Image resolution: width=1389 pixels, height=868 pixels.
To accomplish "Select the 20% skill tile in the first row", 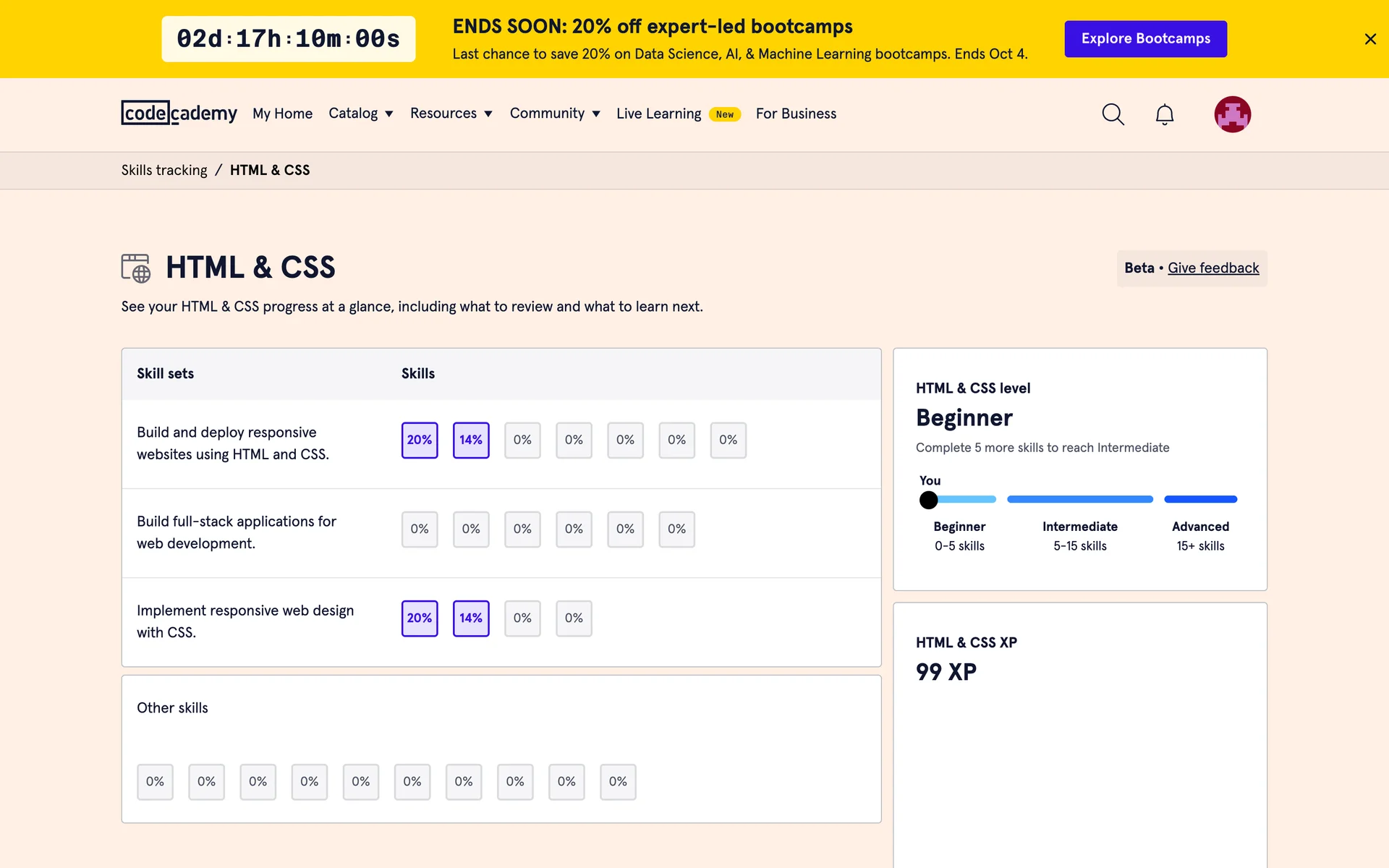I will coord(420,440).
